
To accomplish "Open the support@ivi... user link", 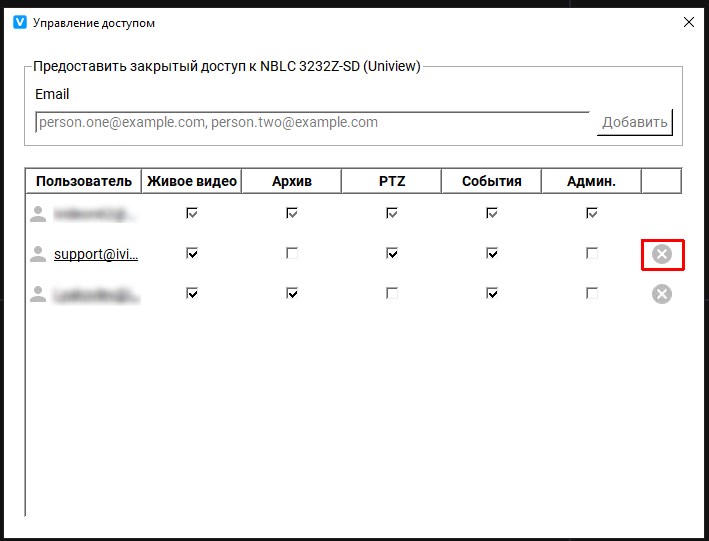I will pos(96,254).
